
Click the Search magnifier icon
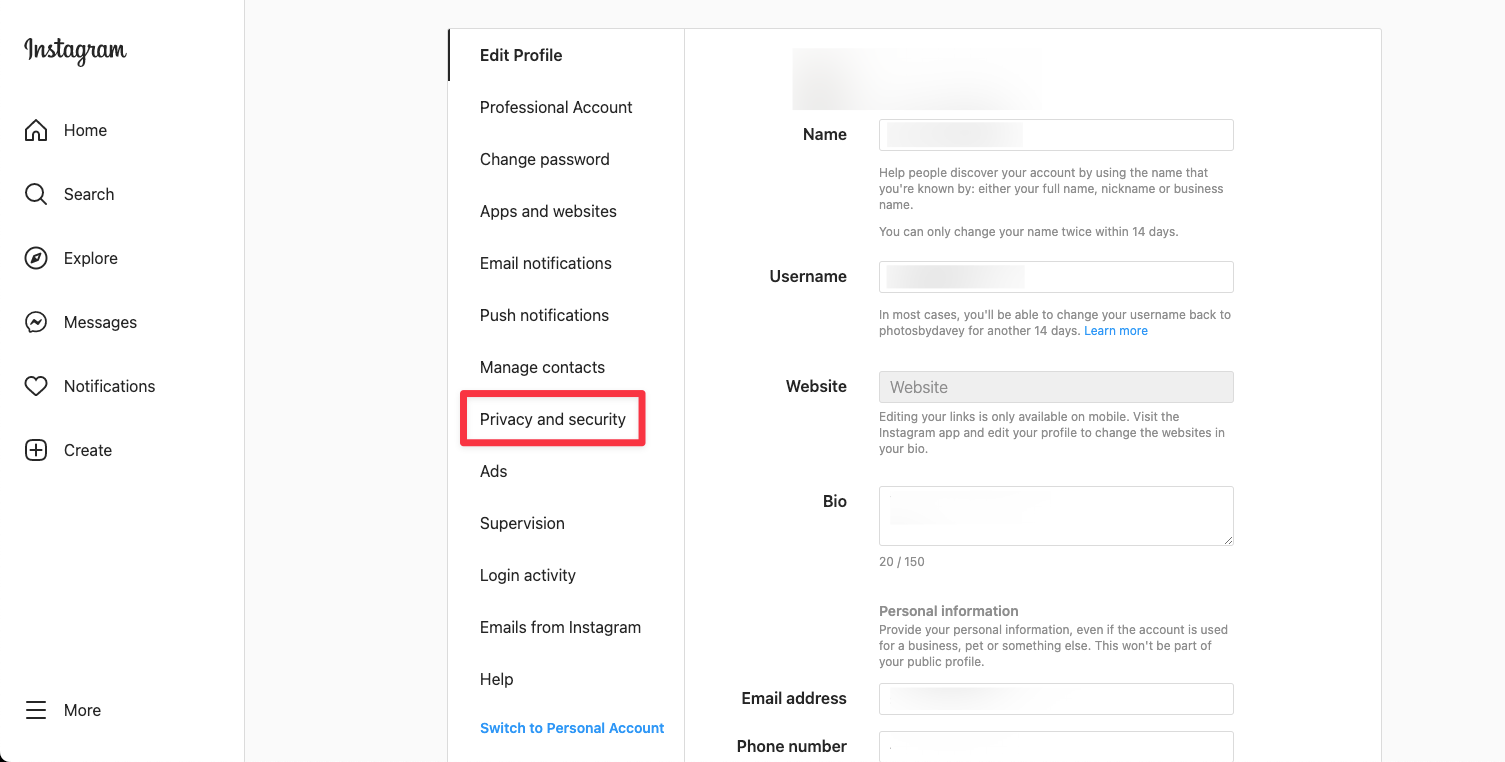pos(36,194)
